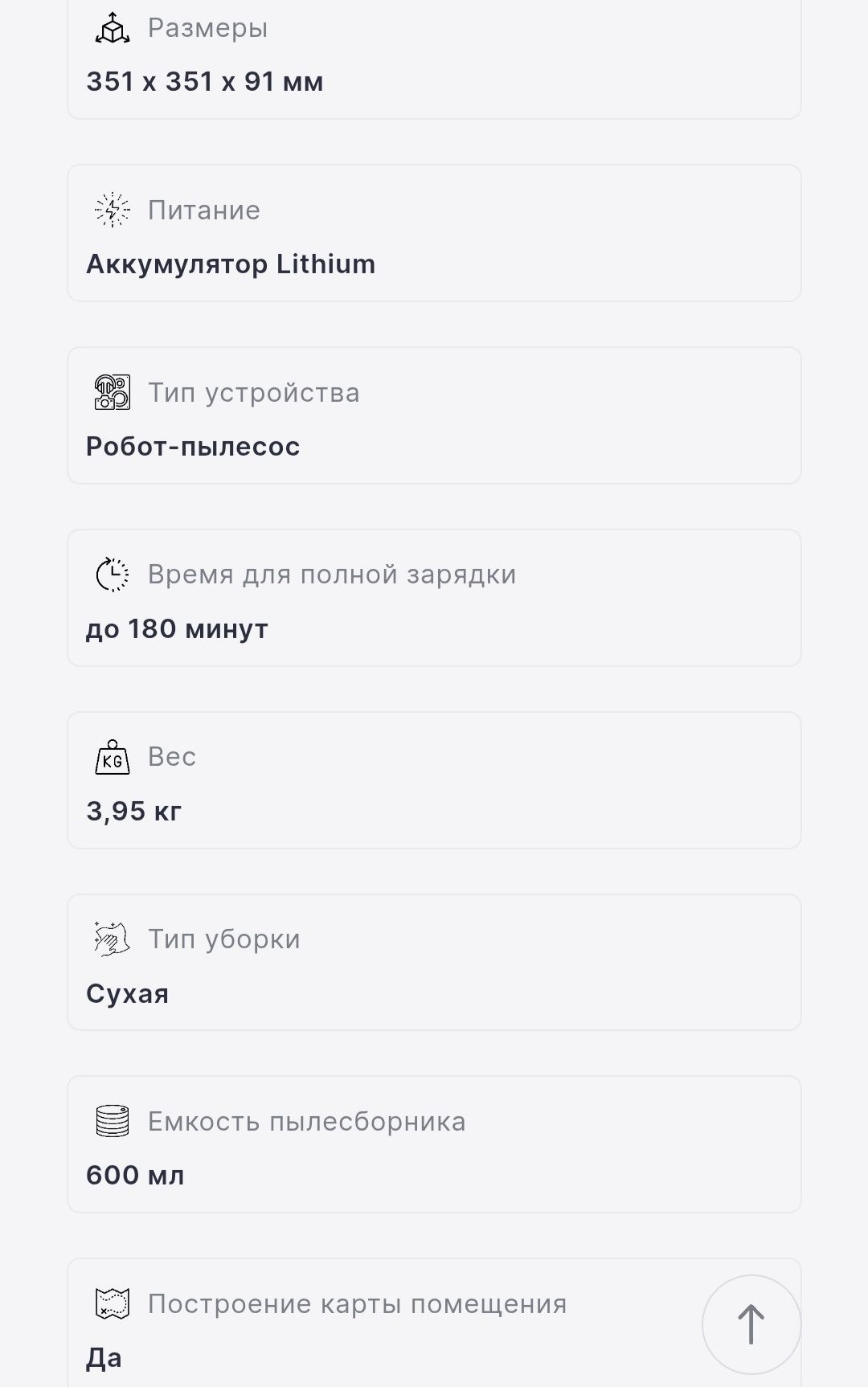Click the Питание label
The height and width of the screenshot is (1387, 868).
(204, 211)
